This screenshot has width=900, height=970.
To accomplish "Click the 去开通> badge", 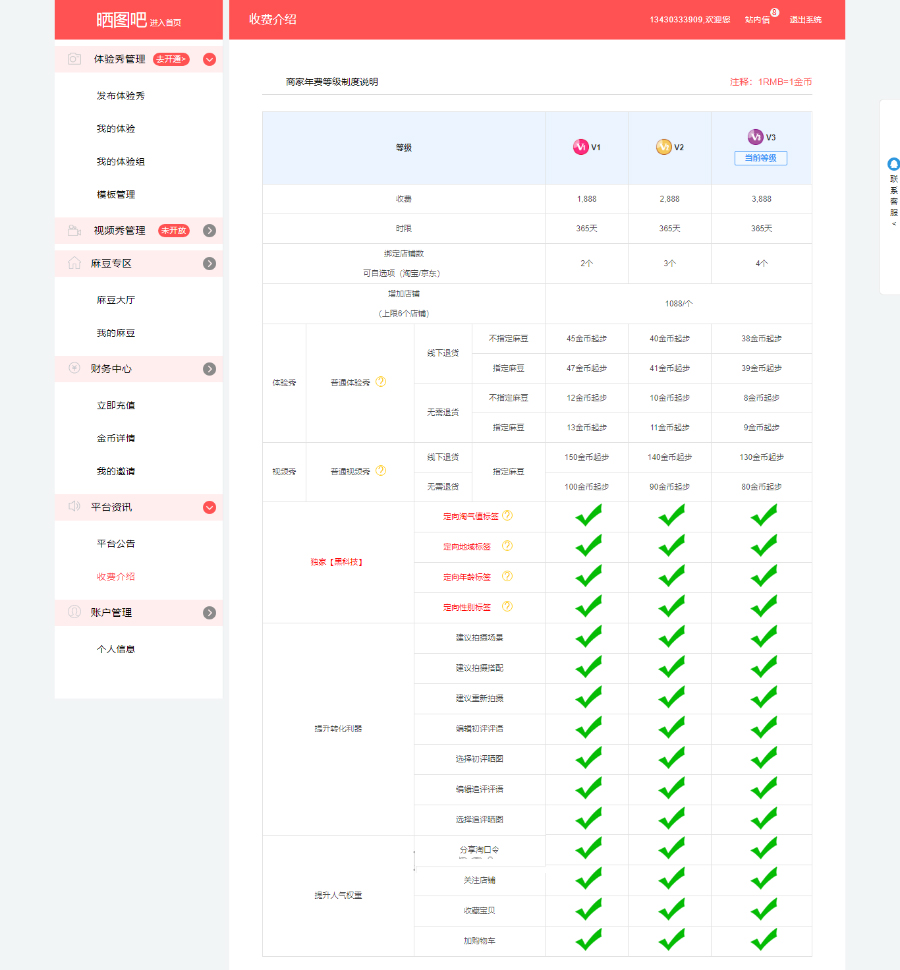I will (x=171, y=59).
